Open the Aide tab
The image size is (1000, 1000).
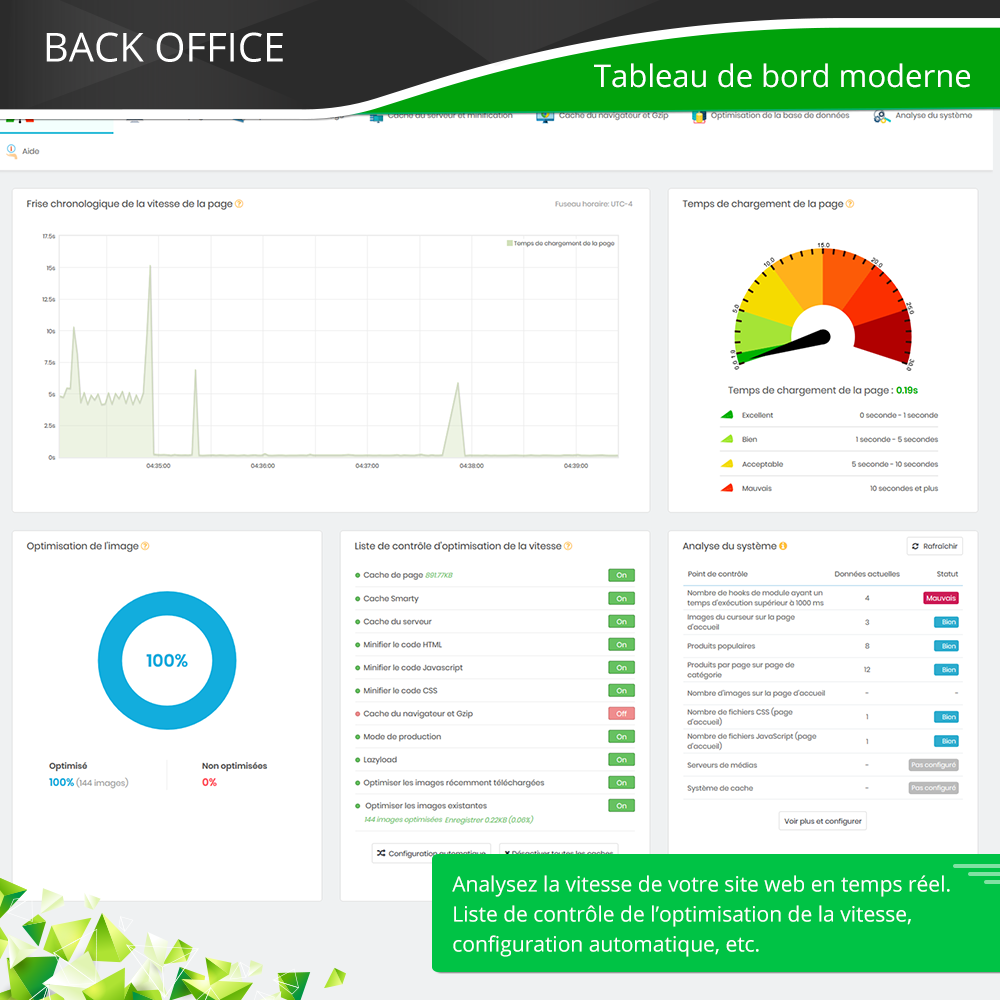pos(30,152)
